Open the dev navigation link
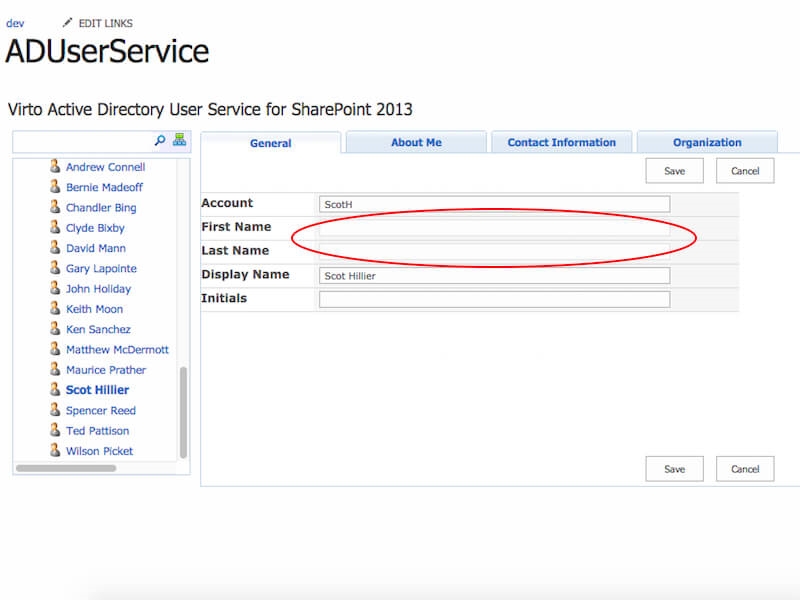 click(15, 23)
